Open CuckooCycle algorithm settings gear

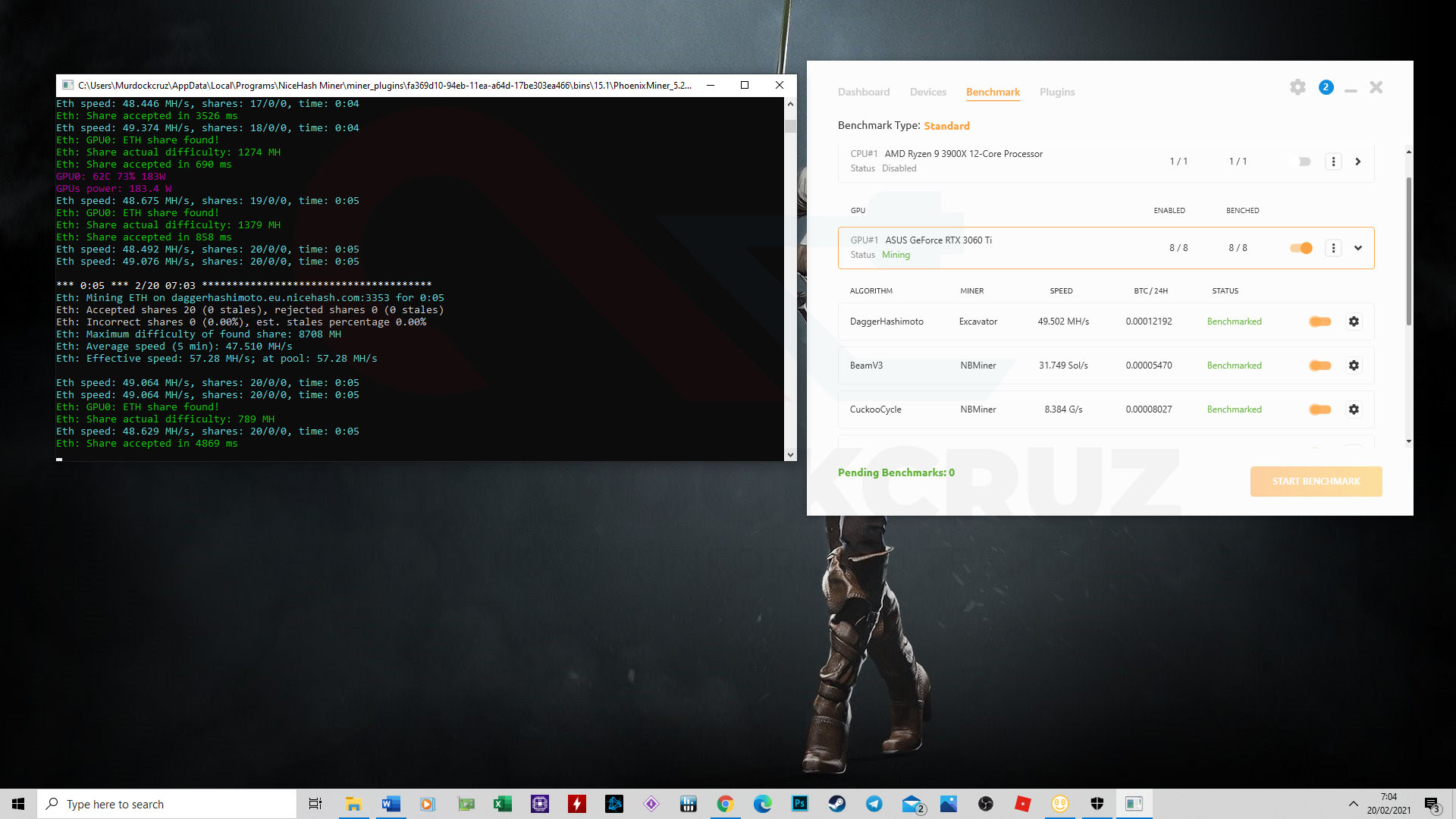[x=1354, y=409]
